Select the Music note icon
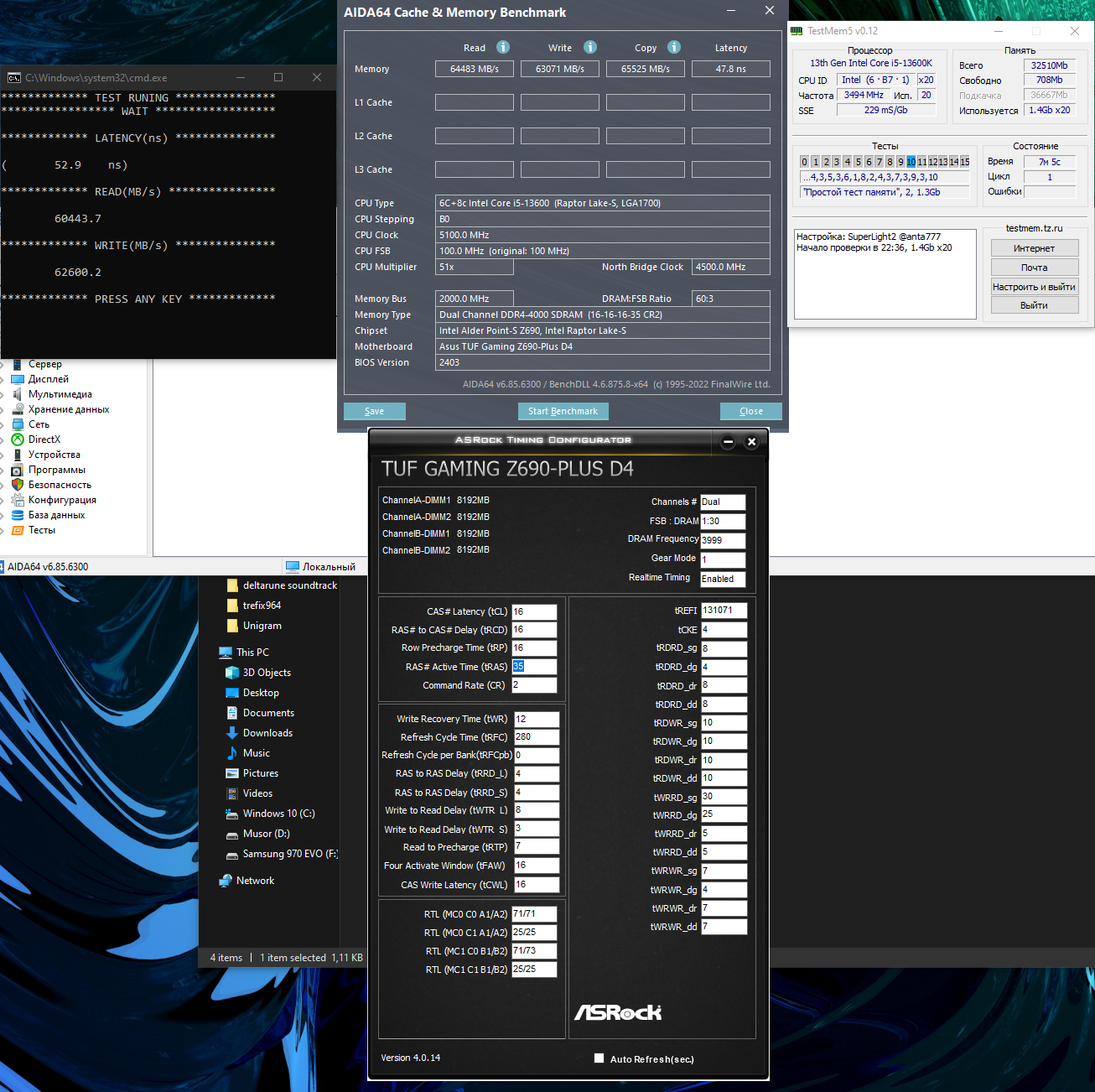The width and height of the screenshot is (1095, 1092). coord(232,753)
